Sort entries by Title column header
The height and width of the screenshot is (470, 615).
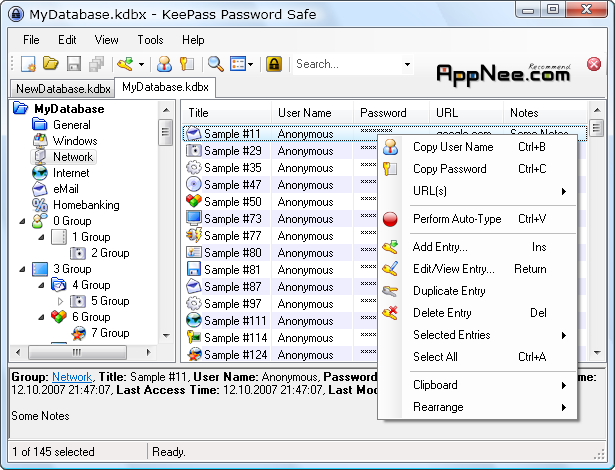click(227, 113)
